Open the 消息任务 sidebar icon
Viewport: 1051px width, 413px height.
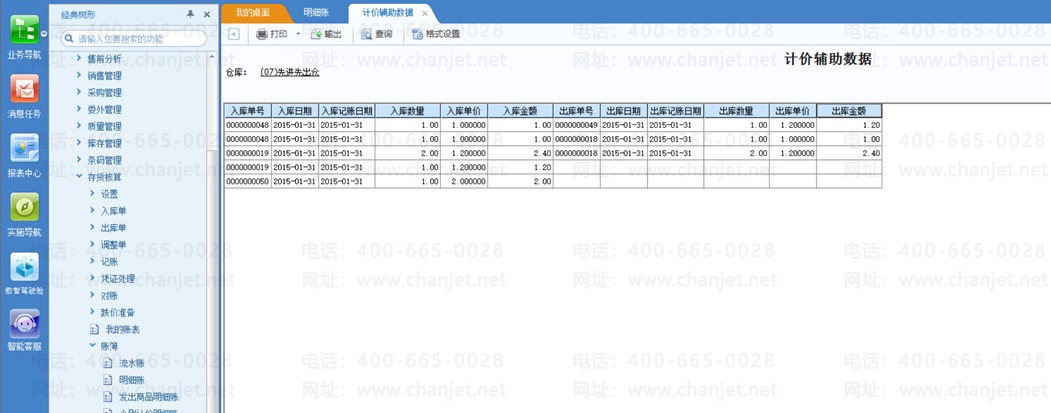pyautogui.click(x=24, y=89)
